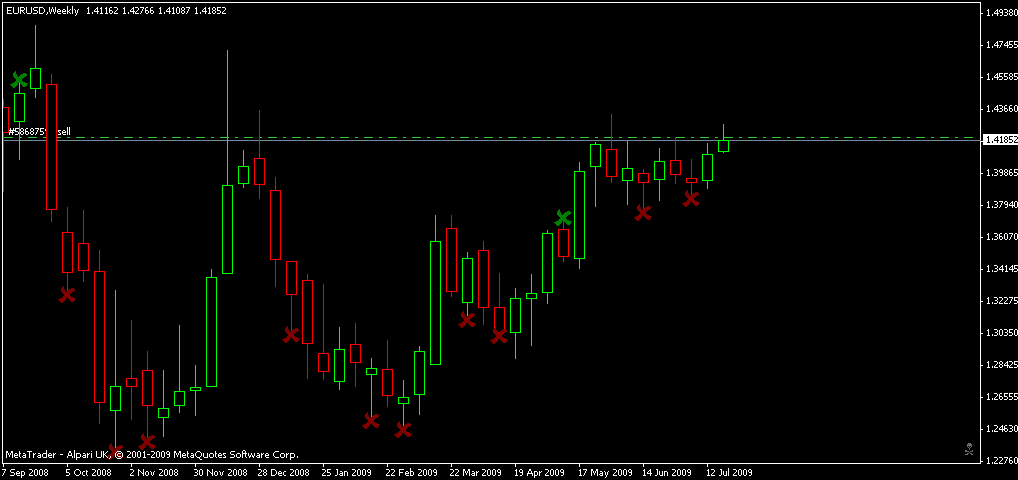Click the EURUSD,Weekly chart title

point(42,10)
